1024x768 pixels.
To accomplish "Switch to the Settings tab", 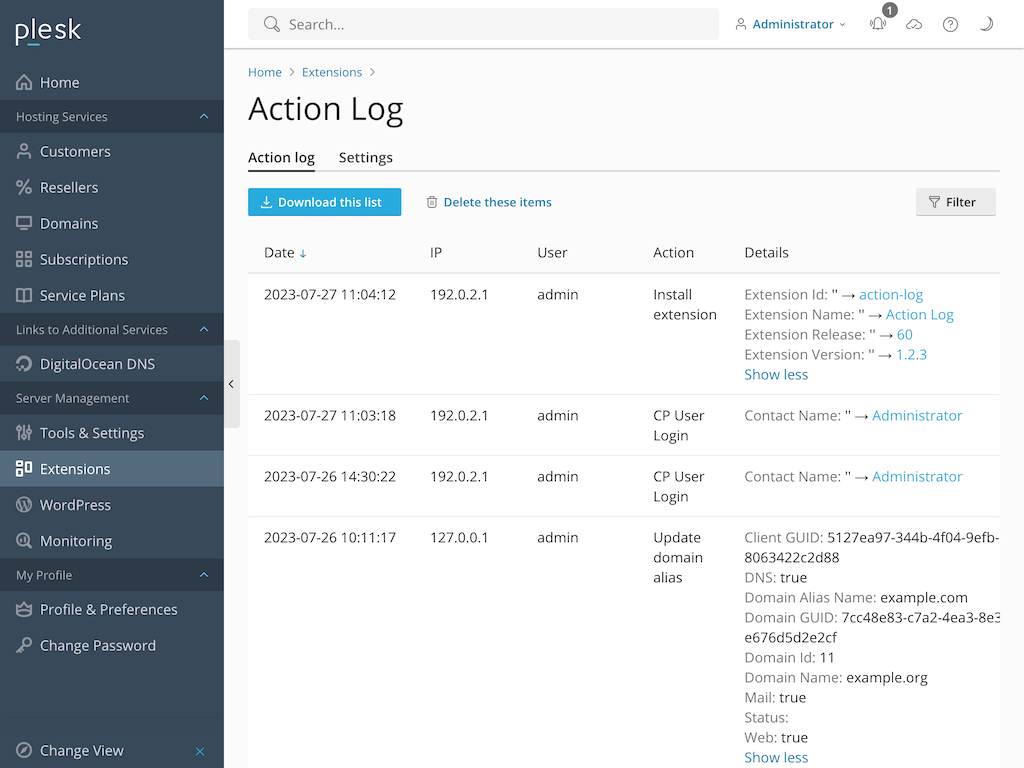I will pos(365,158).
